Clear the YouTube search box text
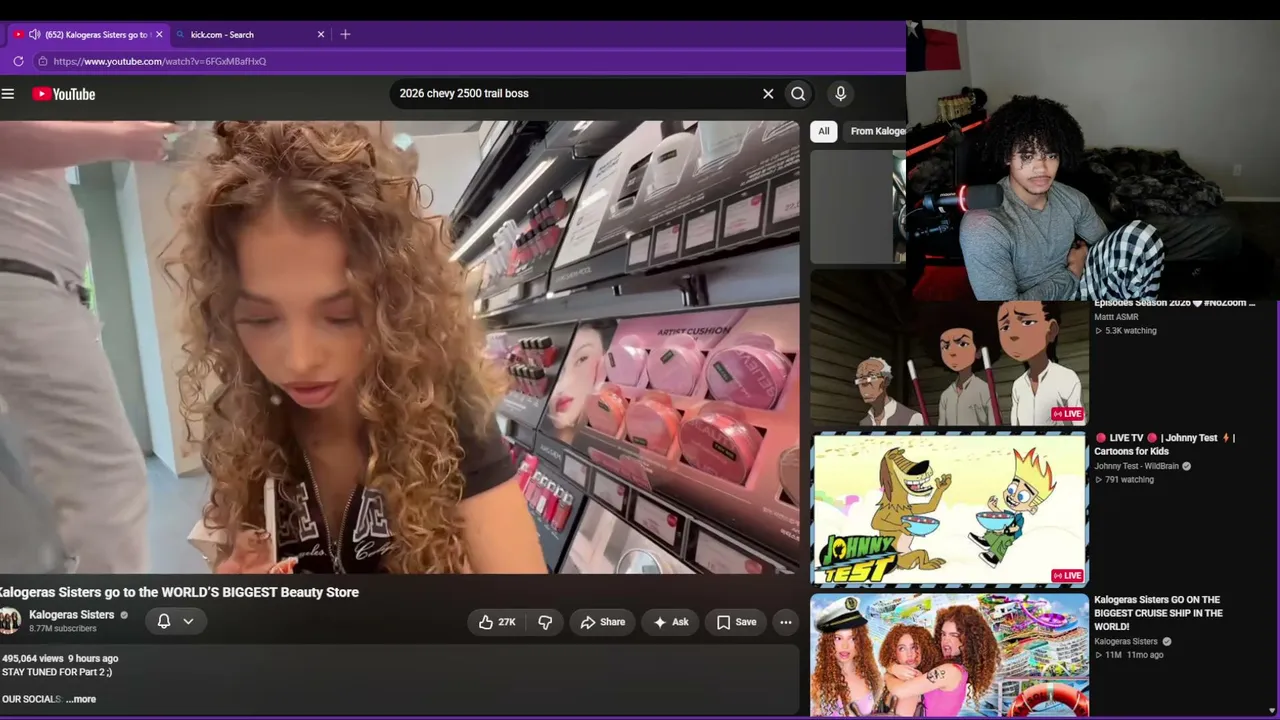 768,94
